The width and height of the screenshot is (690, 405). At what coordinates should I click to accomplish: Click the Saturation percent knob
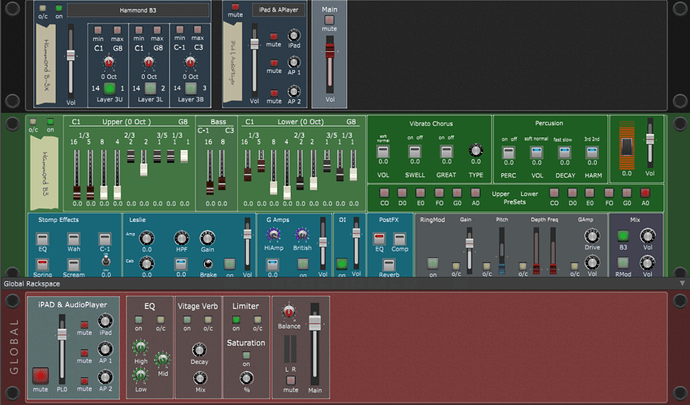[246, 378]
